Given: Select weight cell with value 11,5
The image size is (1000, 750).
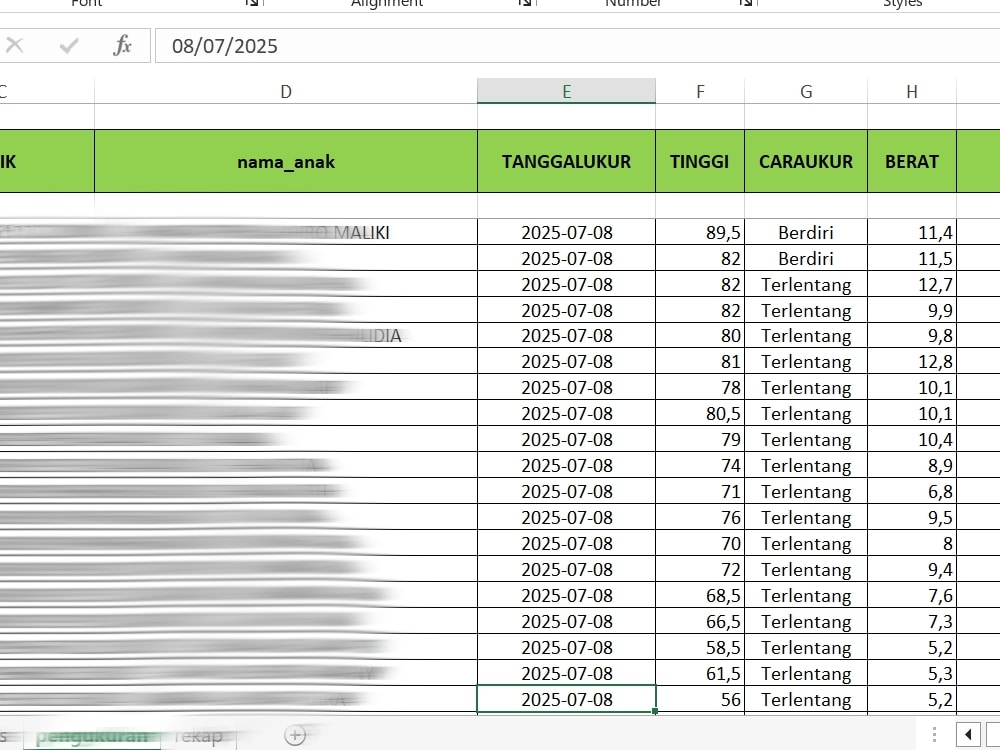Looking at the screenshot, I should click(912, 258).
